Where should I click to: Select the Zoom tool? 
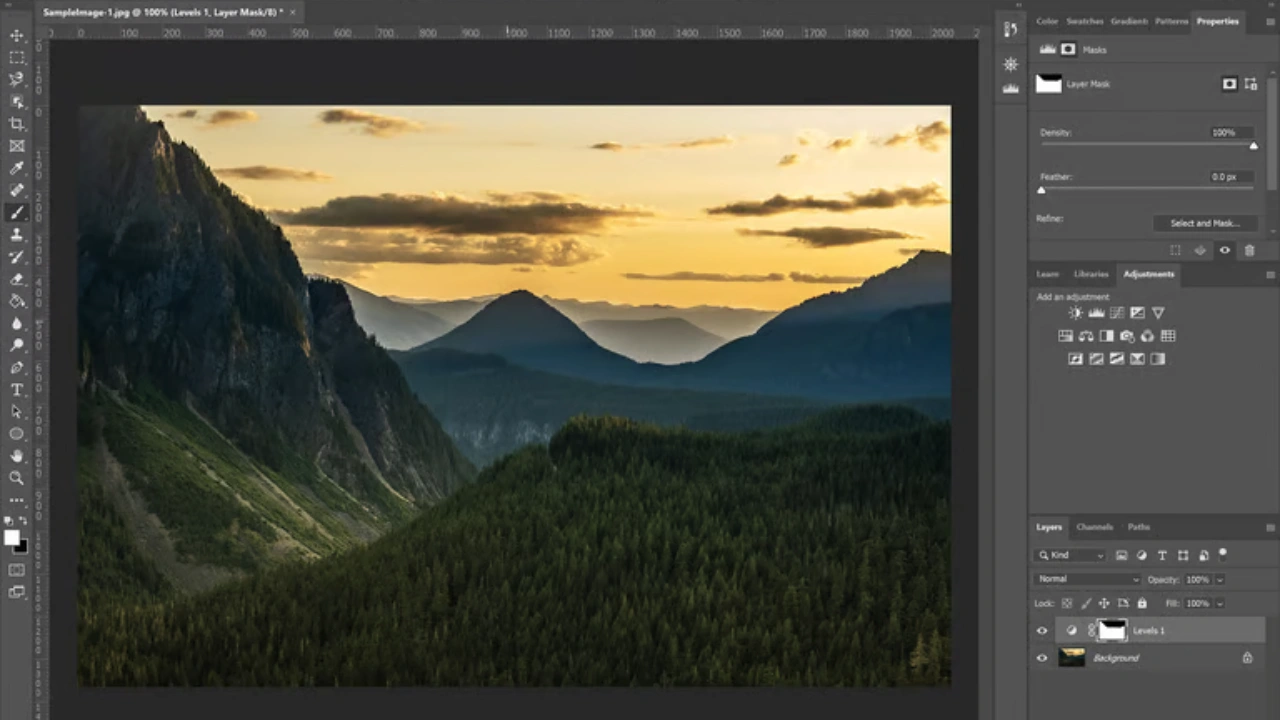coord(16,478)
